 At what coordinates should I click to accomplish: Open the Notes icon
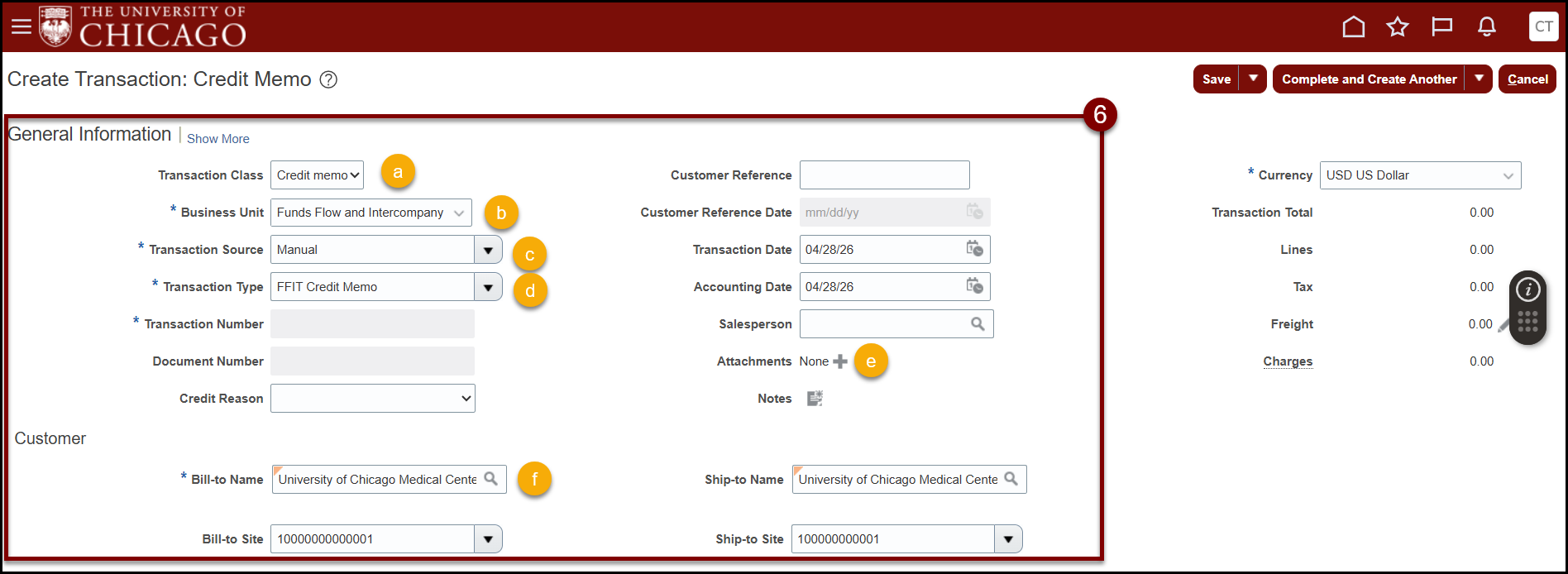coord(815,399)
